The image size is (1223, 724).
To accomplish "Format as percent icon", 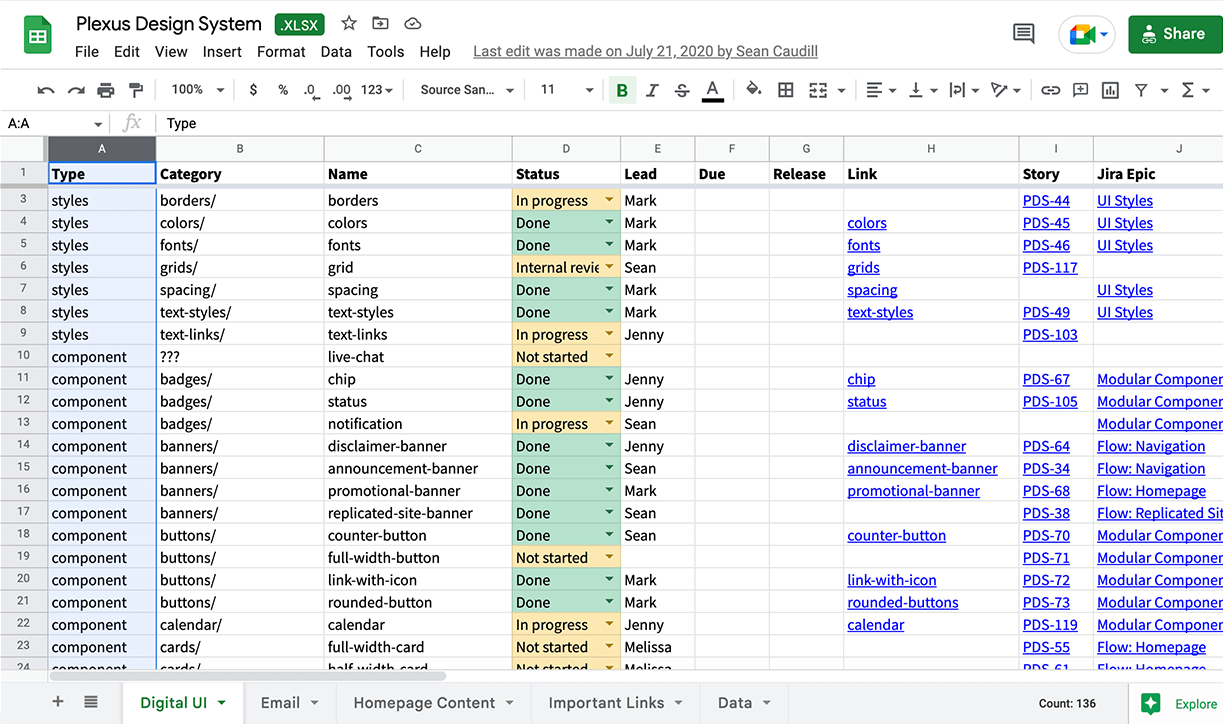I will point(283,90).
